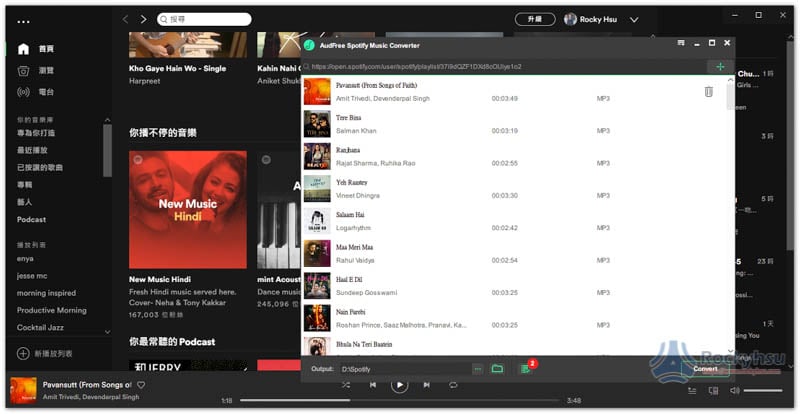Open the Productive Morning playlist
Viewport: 800px width, 414px height.
(52, 310)
